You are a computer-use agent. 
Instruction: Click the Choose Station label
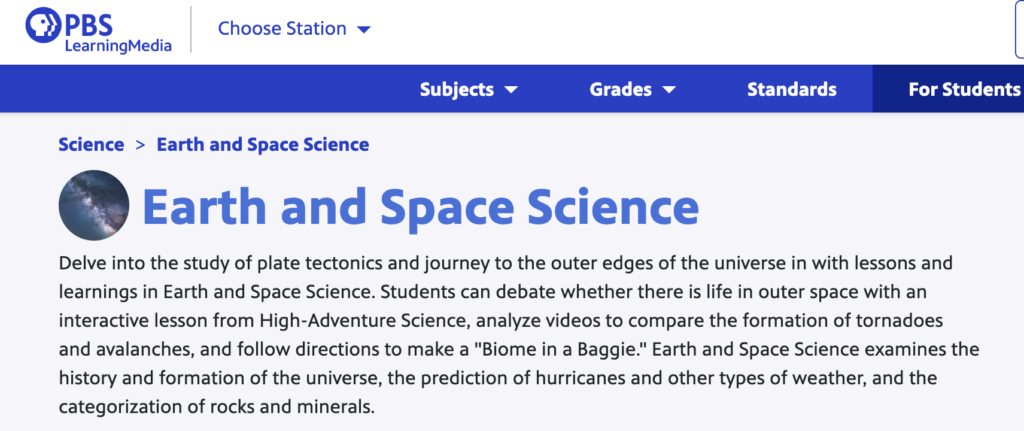tap(282, 29)
